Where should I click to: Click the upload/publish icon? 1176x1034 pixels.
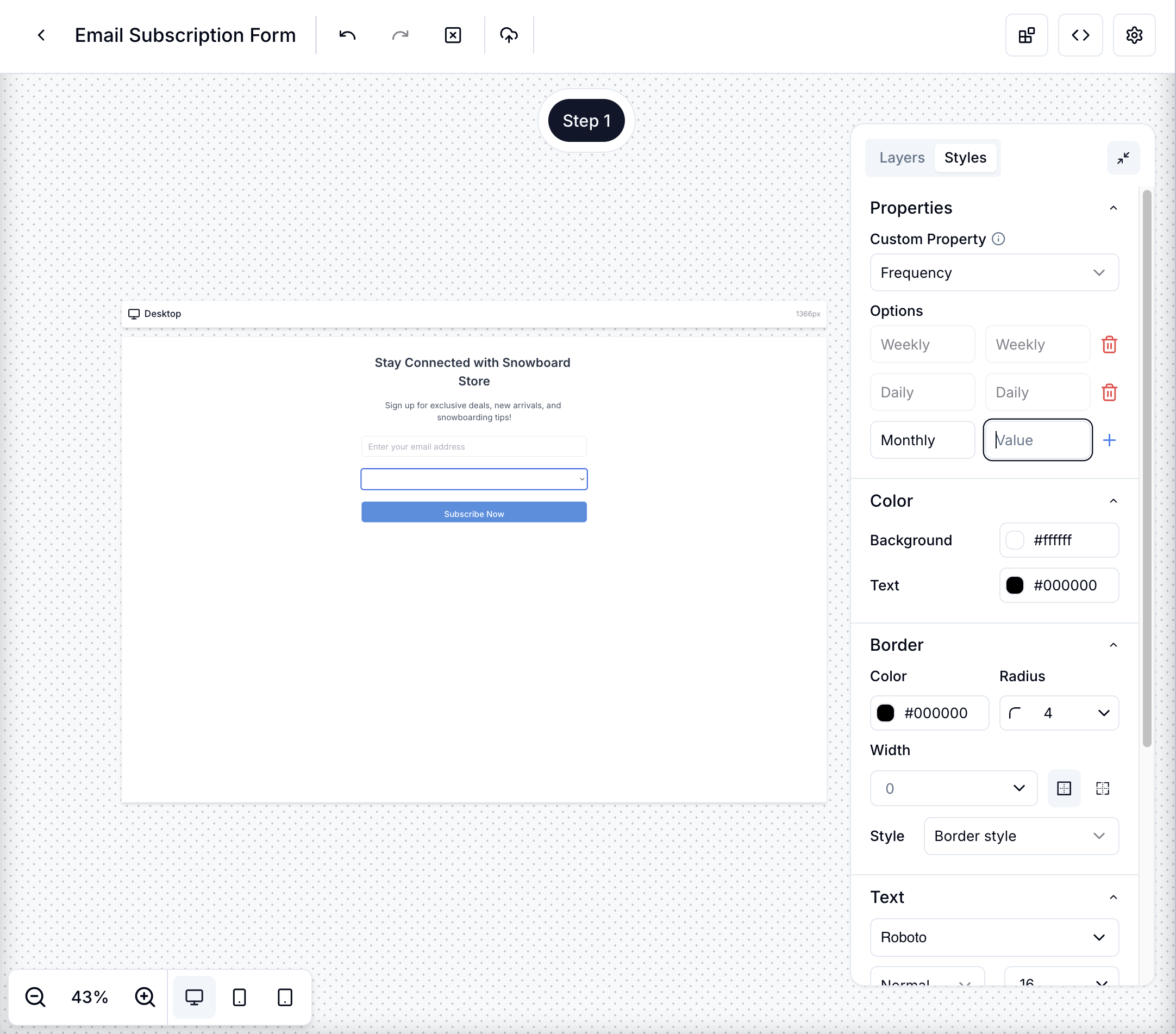[x=509, y=35]
